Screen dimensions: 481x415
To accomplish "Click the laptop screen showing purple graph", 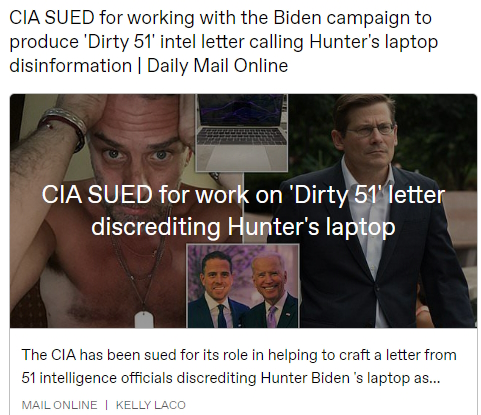I will click(x=242, y=110).
